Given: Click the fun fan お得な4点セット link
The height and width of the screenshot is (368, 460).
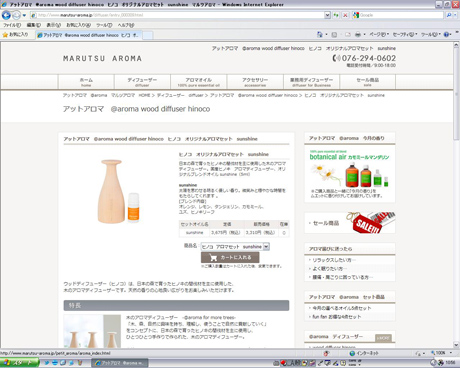Looking at the screenshot, I should (337, 317).
